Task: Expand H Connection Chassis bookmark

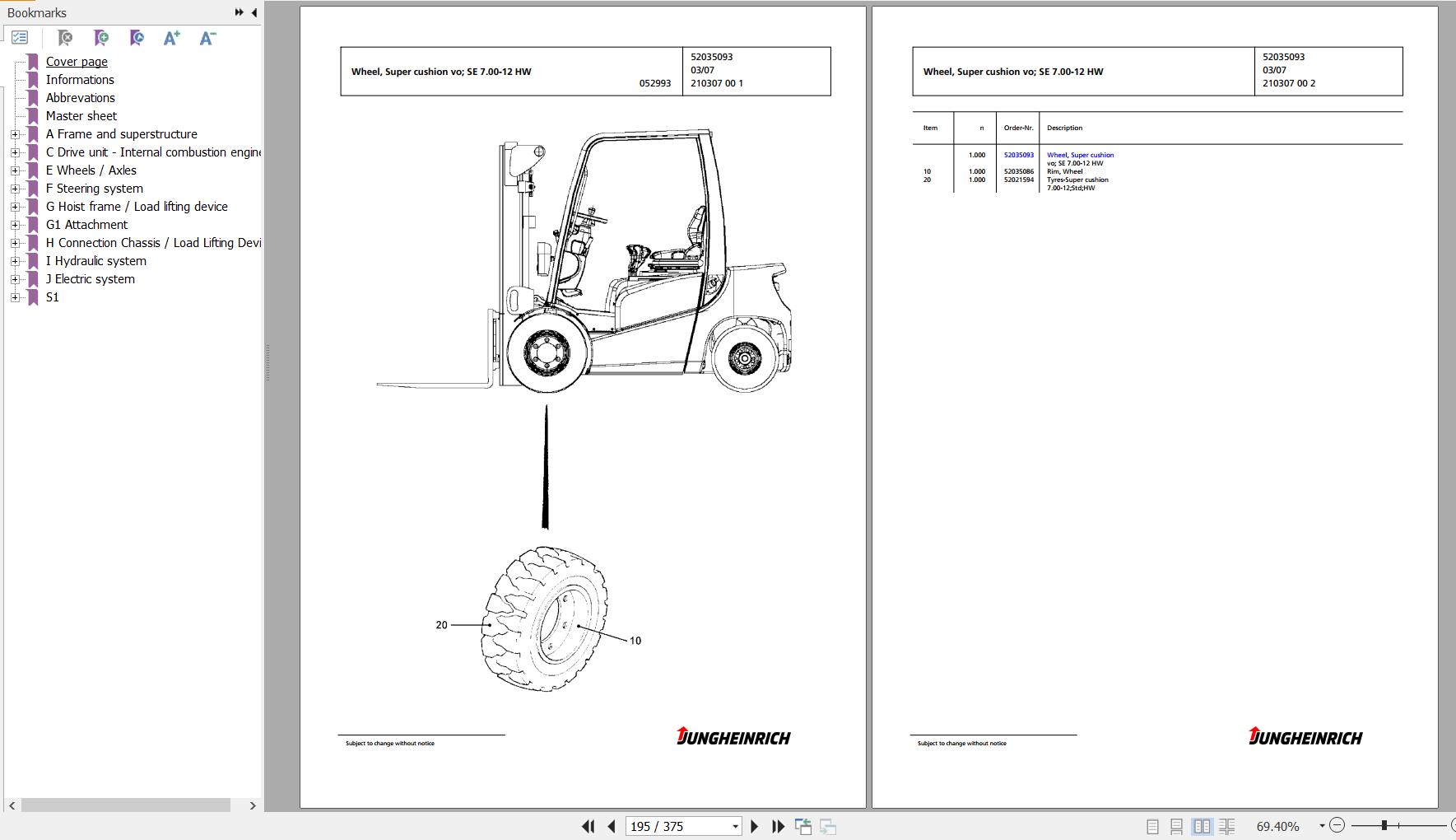Action: click(15, 243)
